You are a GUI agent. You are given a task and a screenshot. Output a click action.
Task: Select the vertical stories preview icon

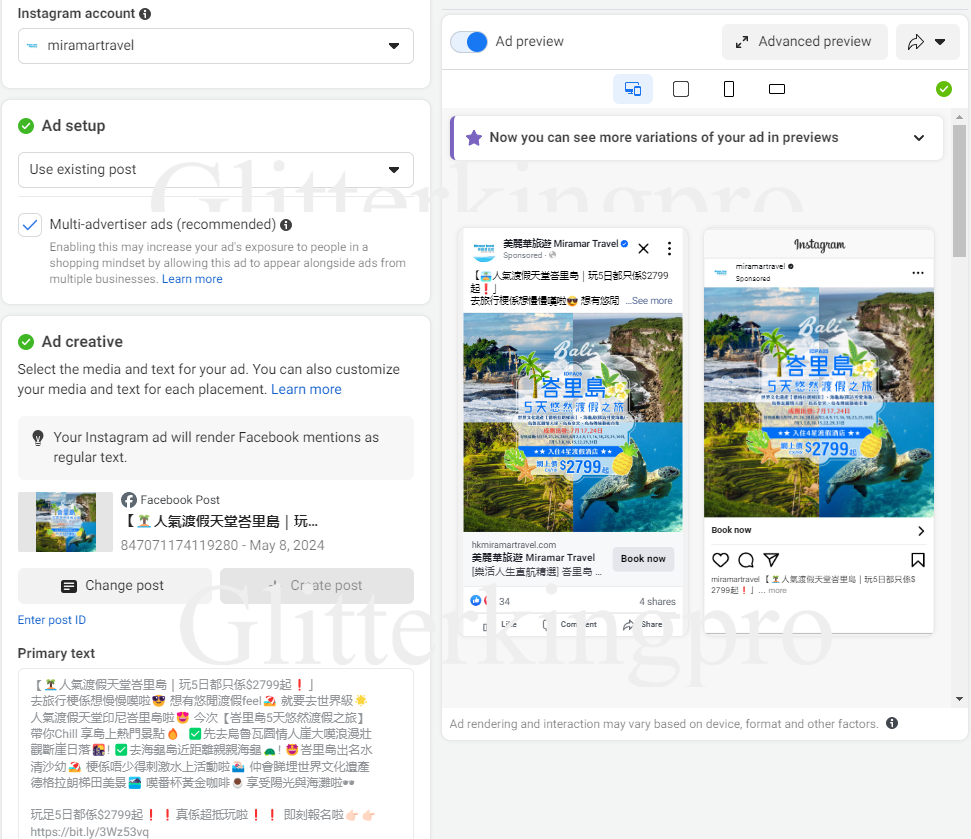click(729, 89)
